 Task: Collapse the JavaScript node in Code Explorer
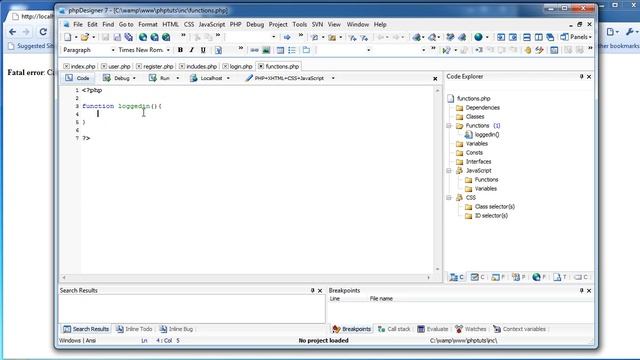pos(449,171)
